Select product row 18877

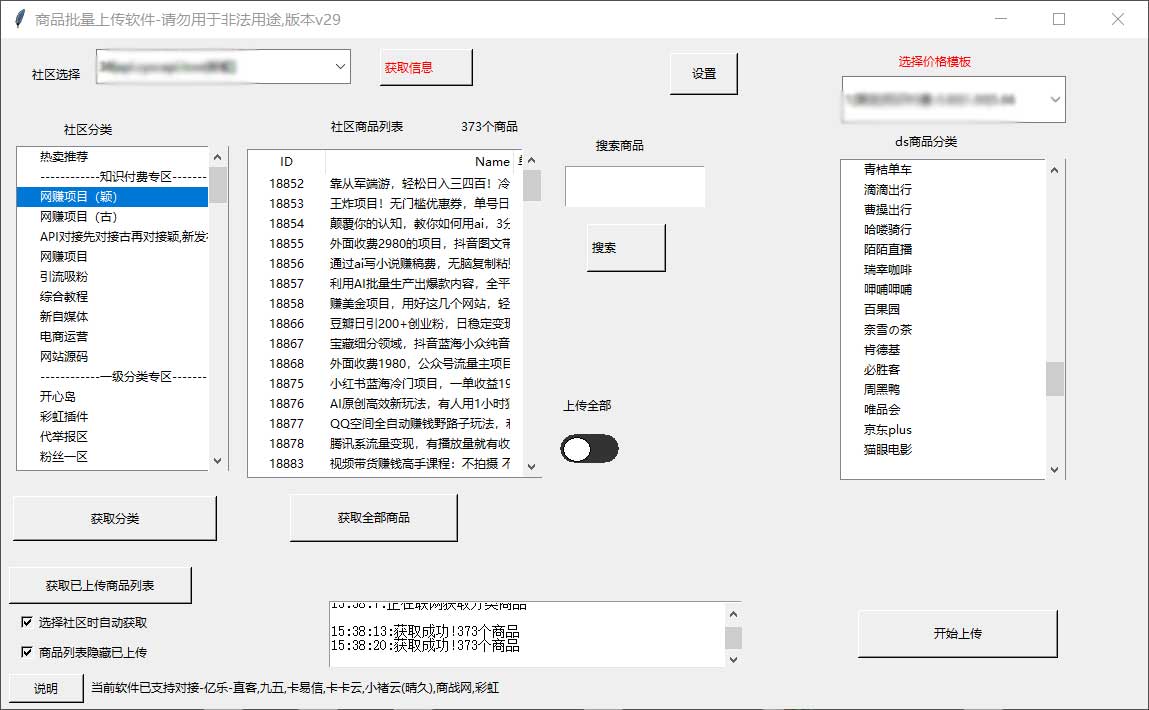pyautogui.click(x=385, y=424)
